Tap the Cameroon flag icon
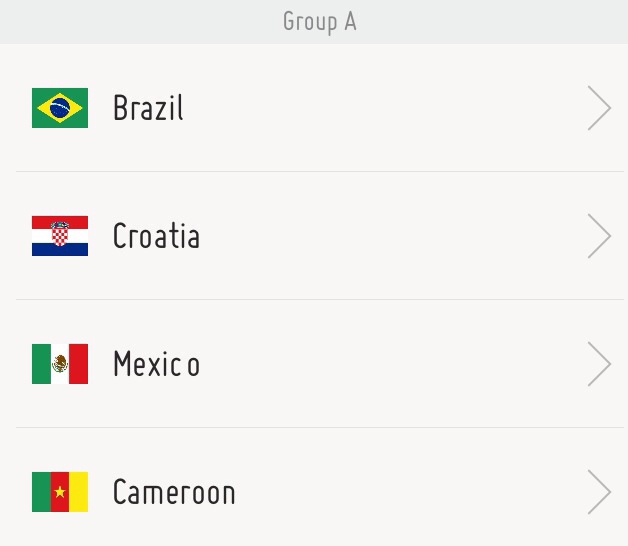The width and height of the screenshot is (628, 546). click(60, 492)
